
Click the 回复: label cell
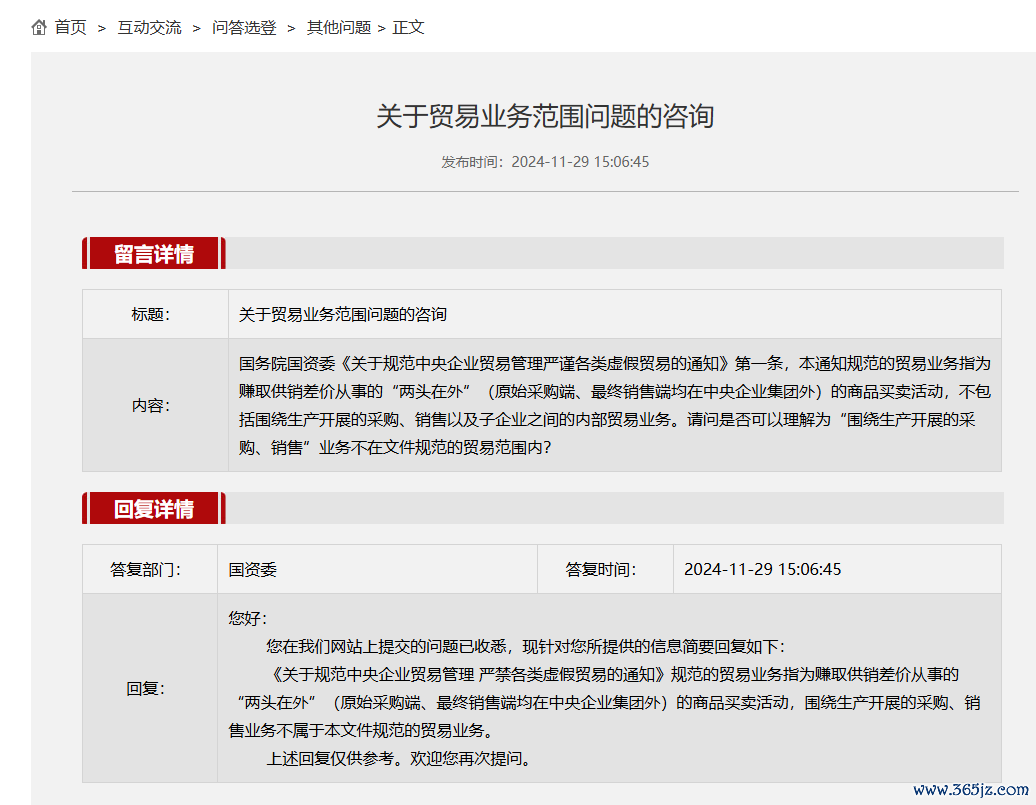(x=150, y=688)
